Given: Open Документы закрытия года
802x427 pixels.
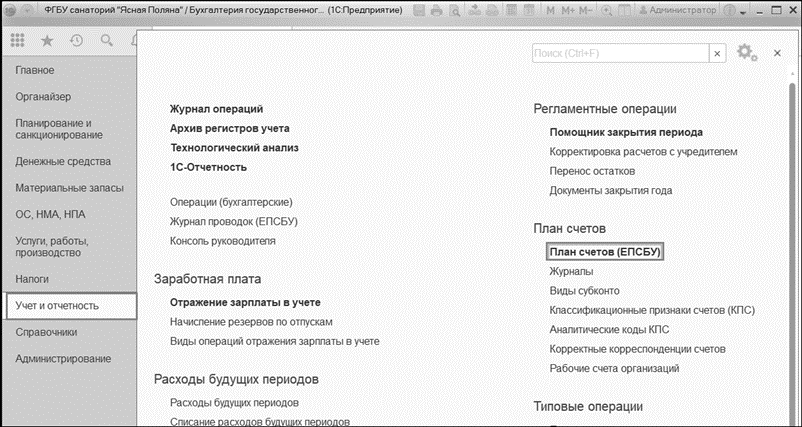Looking at the screenshot, I should tap(611, 191).
